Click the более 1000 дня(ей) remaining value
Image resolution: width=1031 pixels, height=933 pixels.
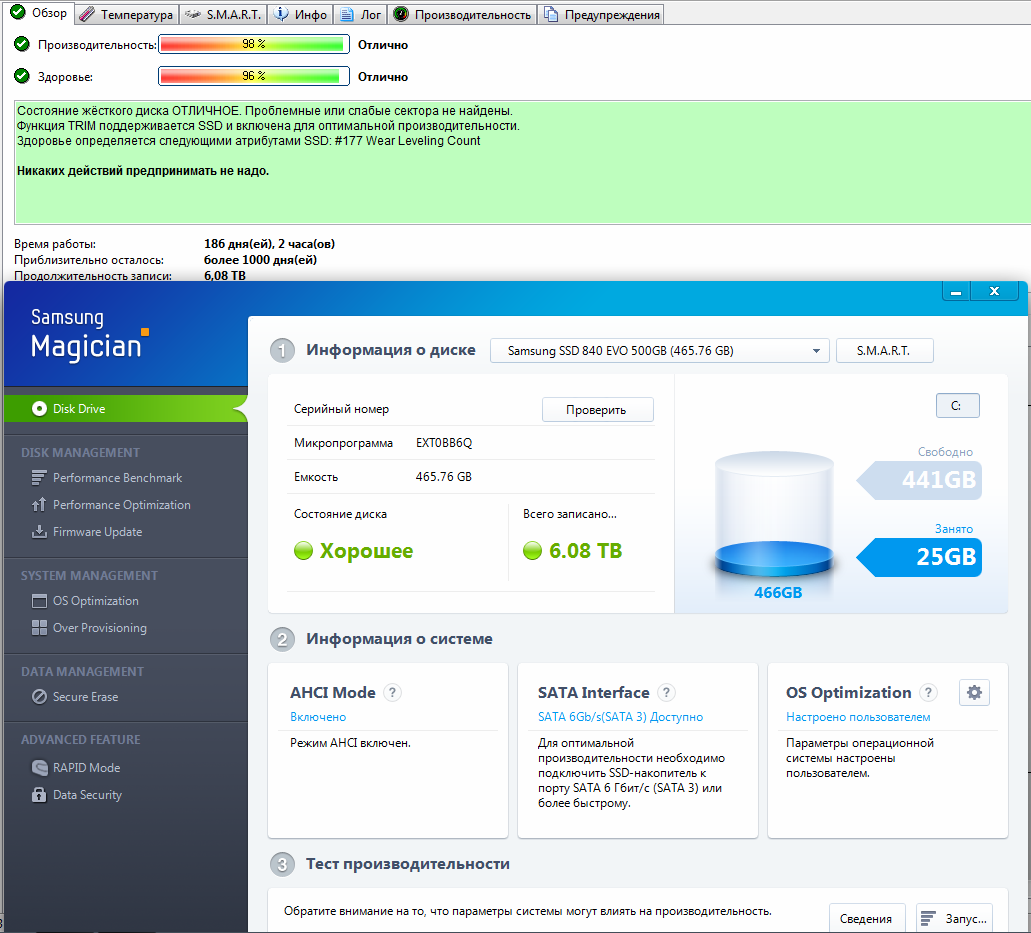pos(260,260)
